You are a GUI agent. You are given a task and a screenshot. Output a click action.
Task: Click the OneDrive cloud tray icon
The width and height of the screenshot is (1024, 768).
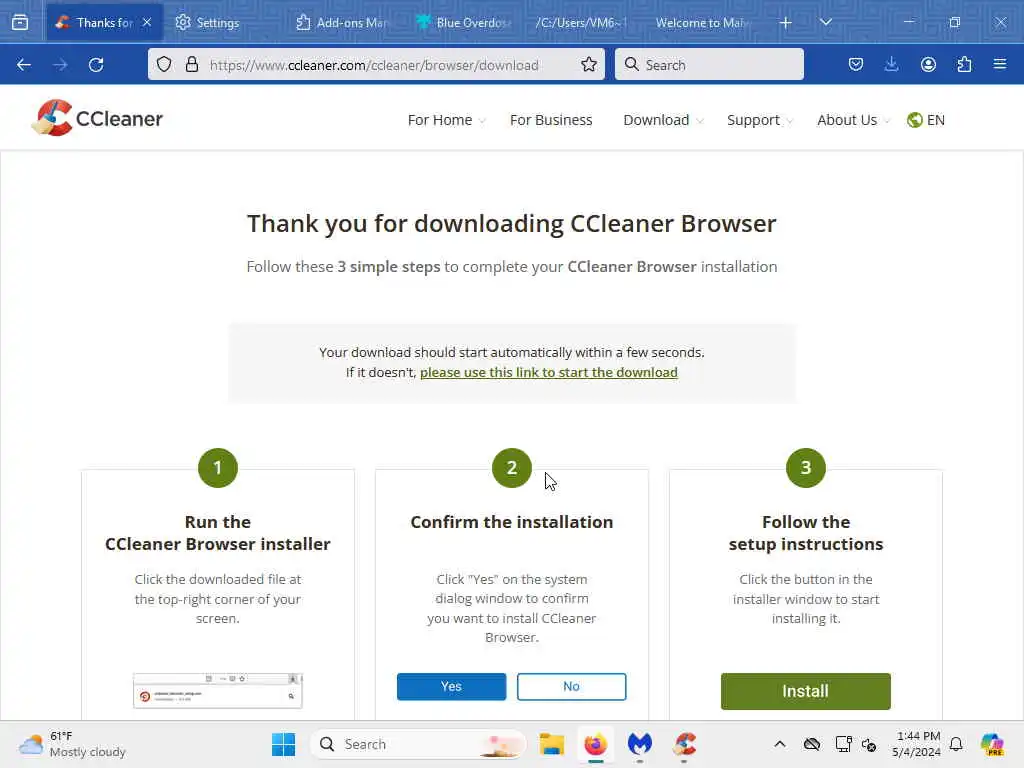[x=812, y=744]
